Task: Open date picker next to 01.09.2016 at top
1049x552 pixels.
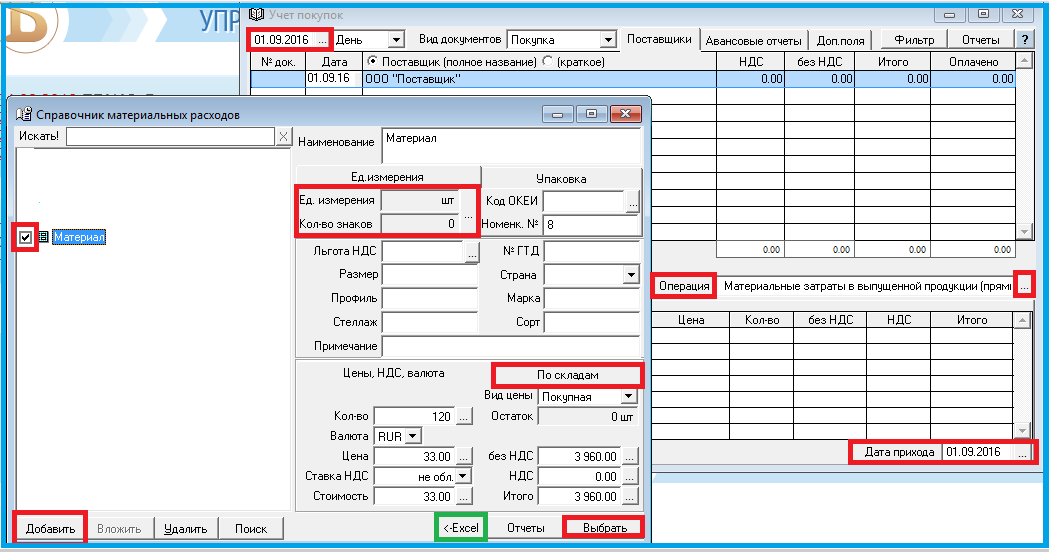Action: (x=322, y=40)
